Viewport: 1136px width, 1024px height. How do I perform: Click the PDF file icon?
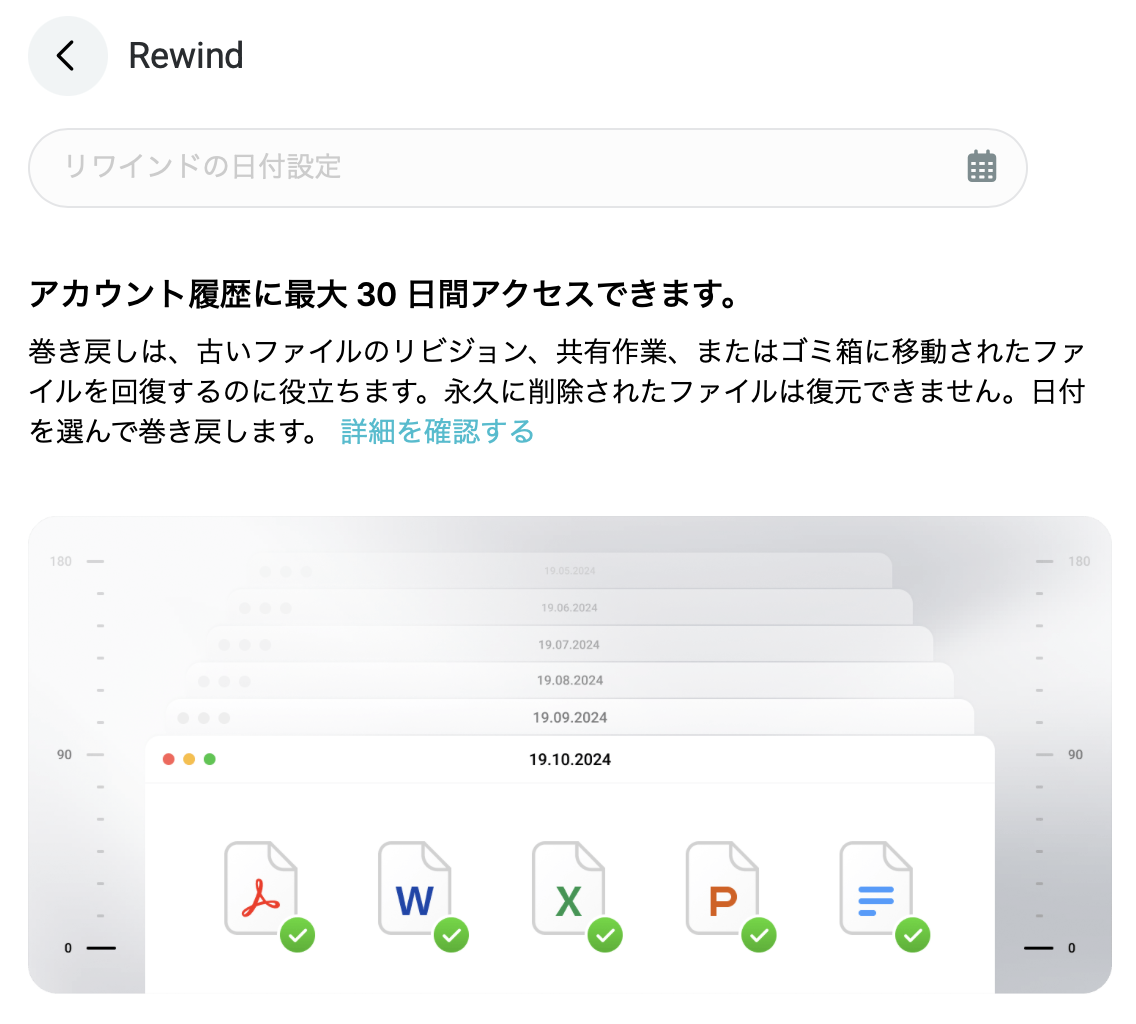[261, 888]
